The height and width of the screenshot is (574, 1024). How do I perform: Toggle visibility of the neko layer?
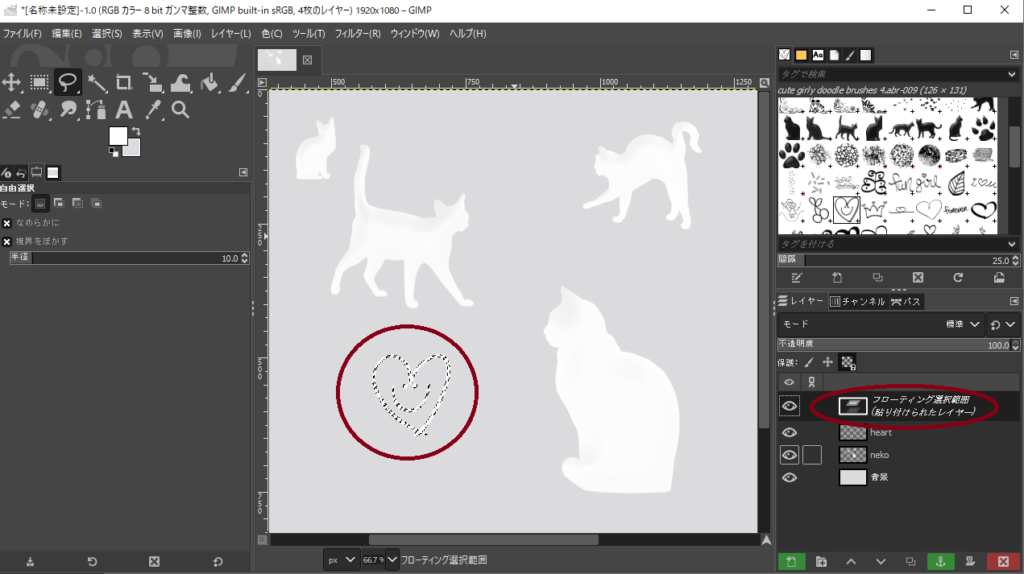pyautogui.click(x=790, y=455)
